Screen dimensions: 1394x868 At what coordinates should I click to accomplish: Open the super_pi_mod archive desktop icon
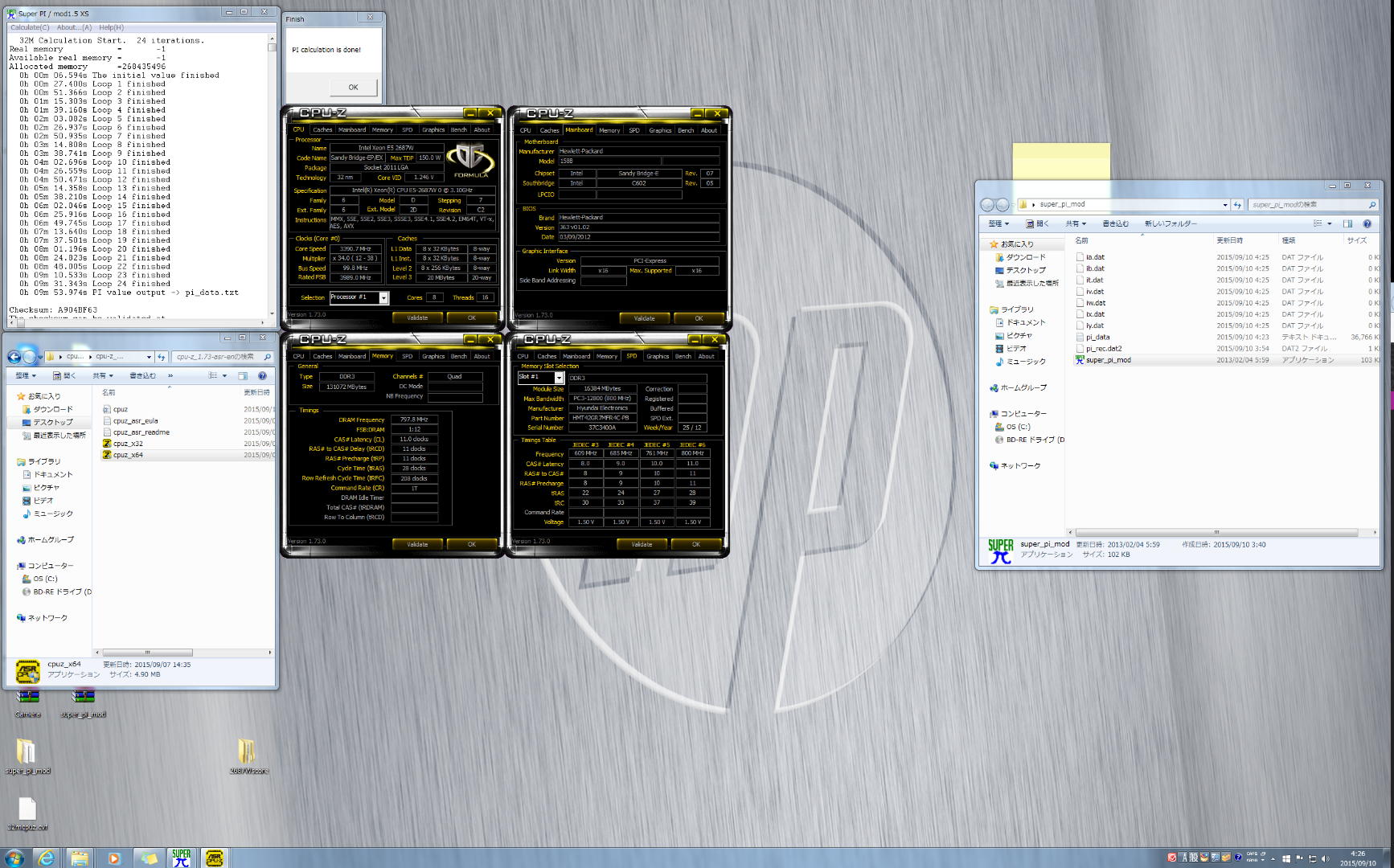pyautogui.click(x=83, y=703)
